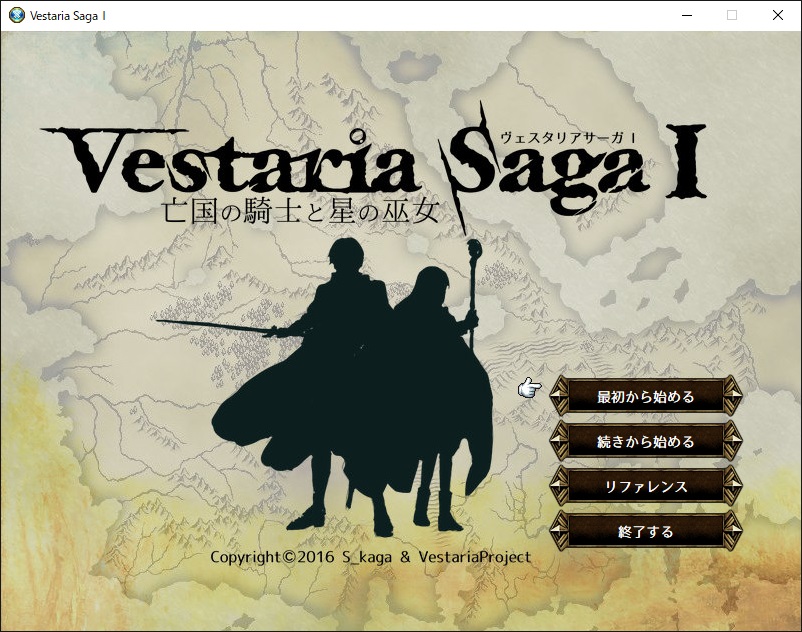Select 続きから始める to continue a game
Viewport: 802px width, 632px height.
tap(645, 441)
